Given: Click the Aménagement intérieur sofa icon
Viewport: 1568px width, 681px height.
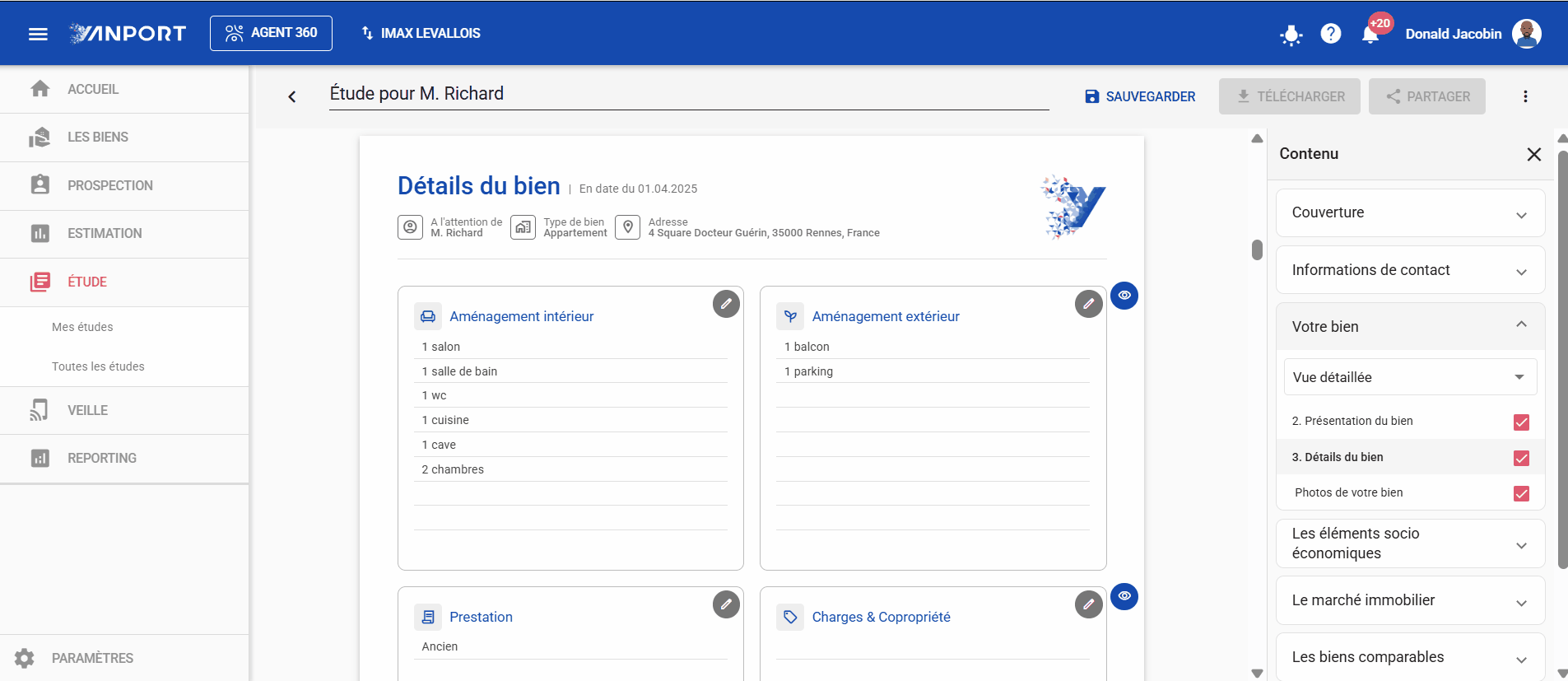Looking at the screenshot, I should pyautogui.click(x=428, y=316).
